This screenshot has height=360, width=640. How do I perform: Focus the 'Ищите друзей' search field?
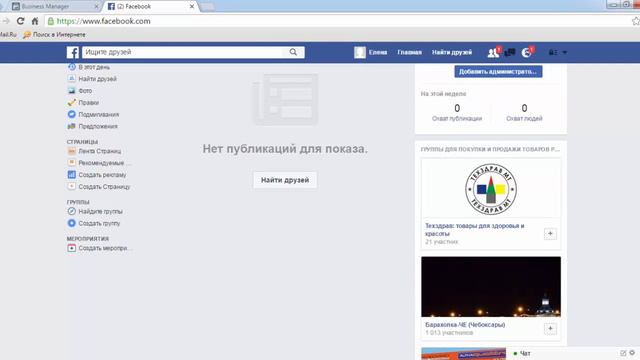click(x=183, y=52)
